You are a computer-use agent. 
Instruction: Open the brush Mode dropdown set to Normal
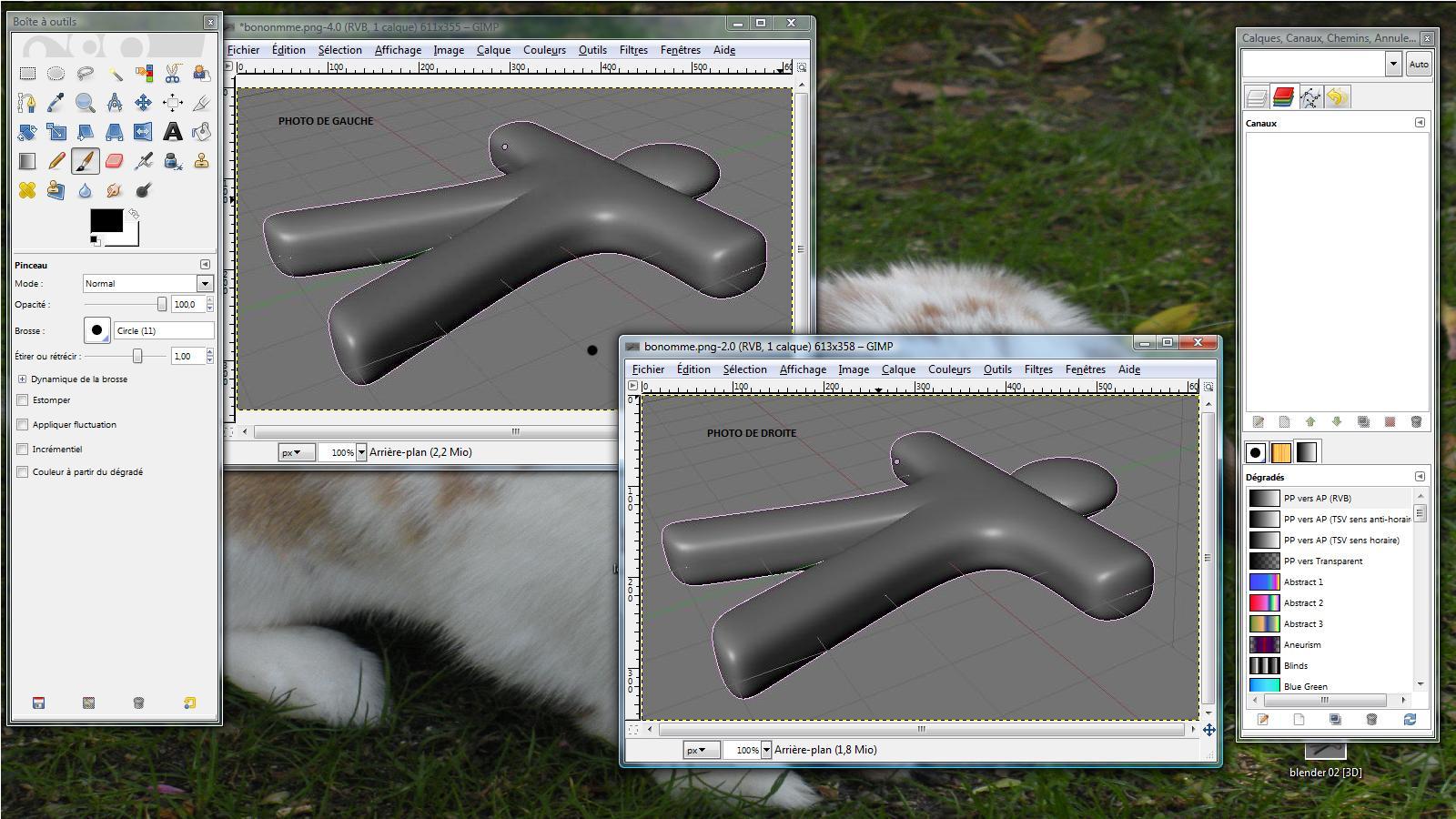(147, 284)
